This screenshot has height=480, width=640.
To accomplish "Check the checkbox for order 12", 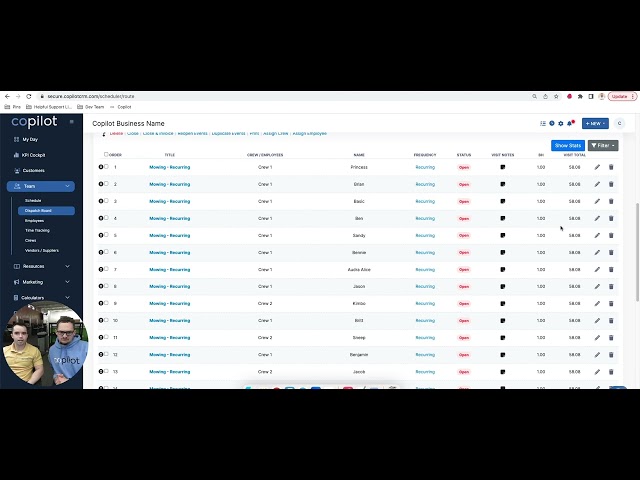I will point(106,354).
